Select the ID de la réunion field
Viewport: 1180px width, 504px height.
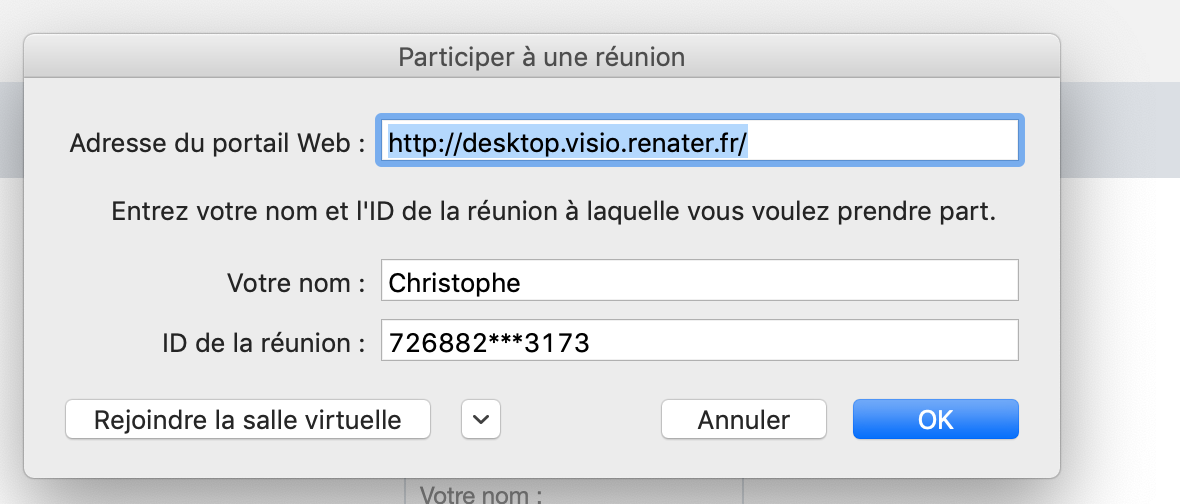(x=699, y=340)
